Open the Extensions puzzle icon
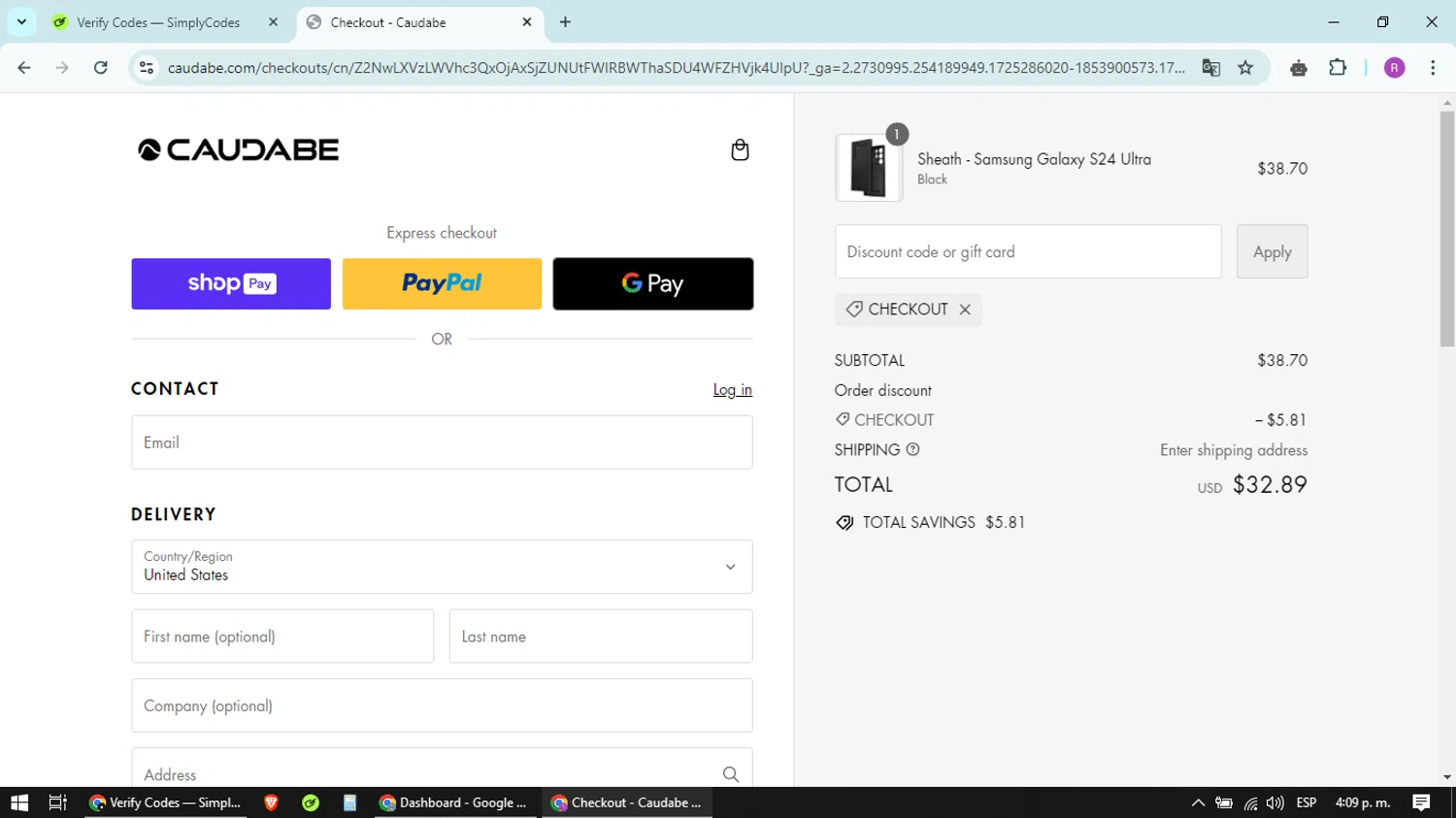Image resolution: width=1456 pixels, height=818 pixels. click(1338, 68)
